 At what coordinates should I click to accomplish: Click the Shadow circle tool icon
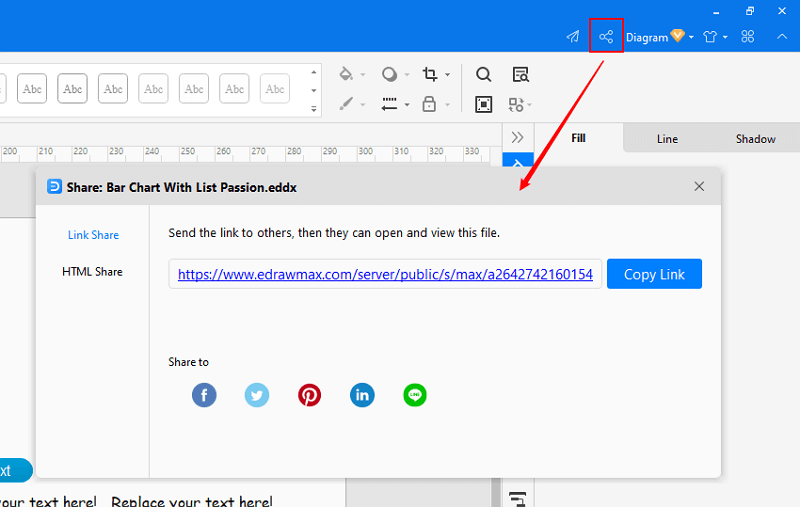[x=389, y=74]
